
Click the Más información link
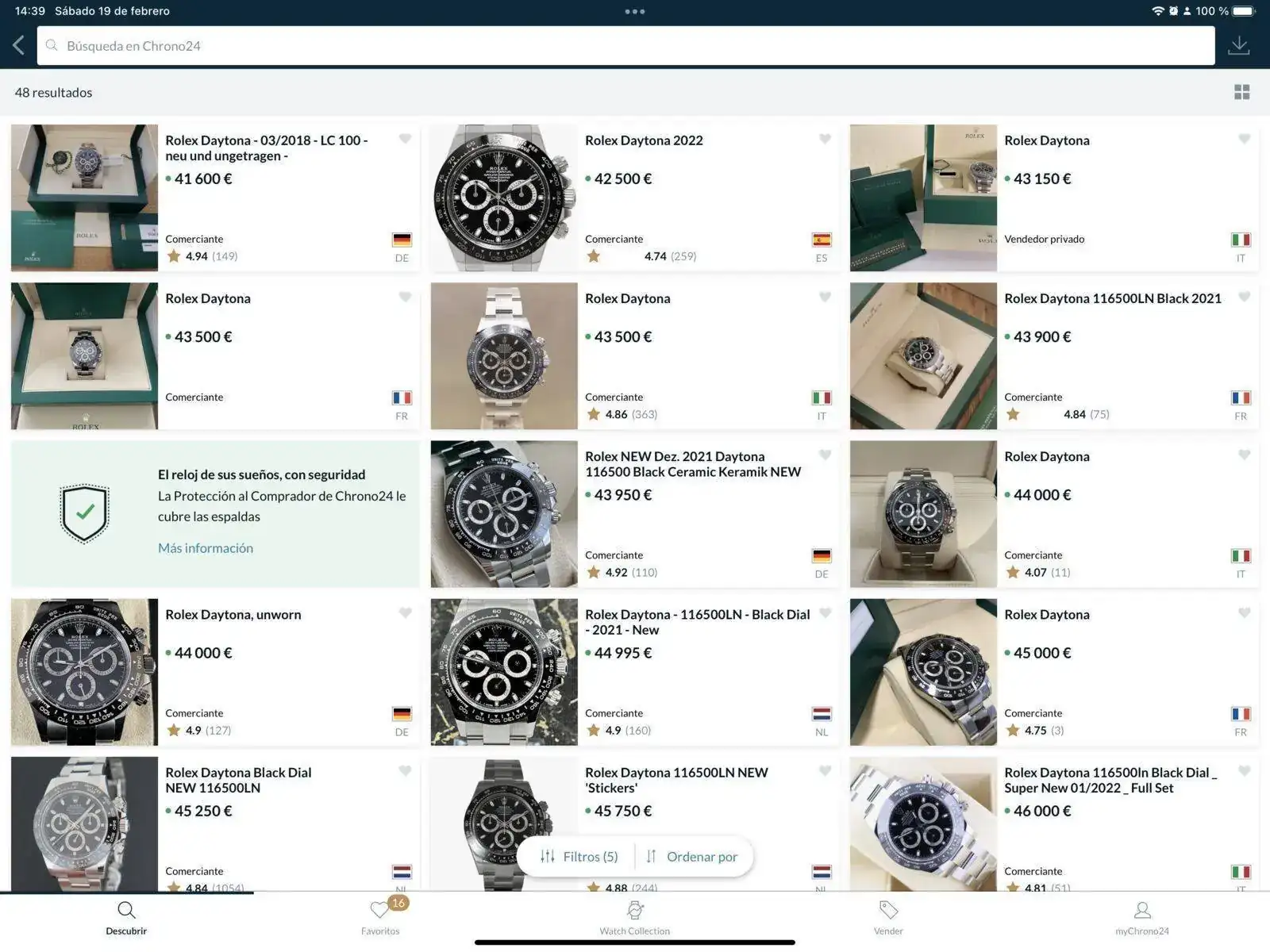click(x=206, y=548)
